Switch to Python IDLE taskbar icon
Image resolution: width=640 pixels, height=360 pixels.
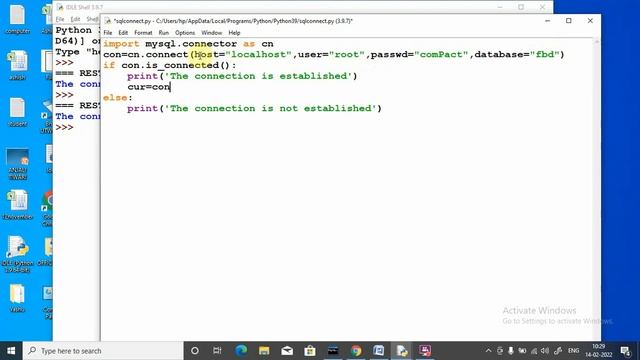tap(402, 351)
